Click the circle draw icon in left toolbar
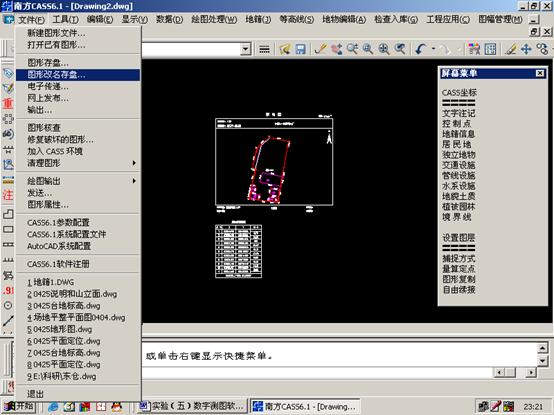 (x=8, y=305)
